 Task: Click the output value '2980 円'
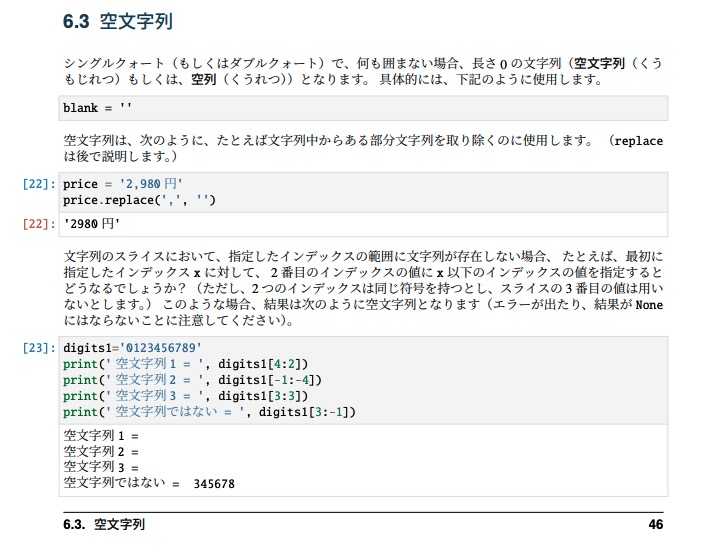coord(92,224)
